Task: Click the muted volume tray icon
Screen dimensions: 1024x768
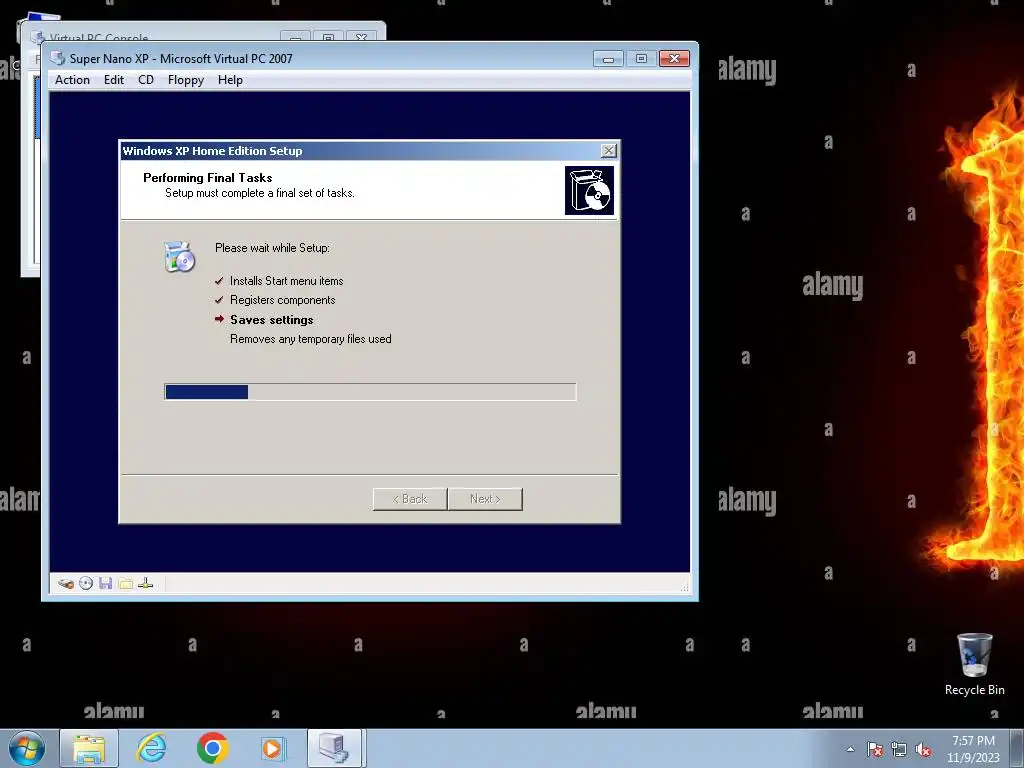Action: (923, 749)
